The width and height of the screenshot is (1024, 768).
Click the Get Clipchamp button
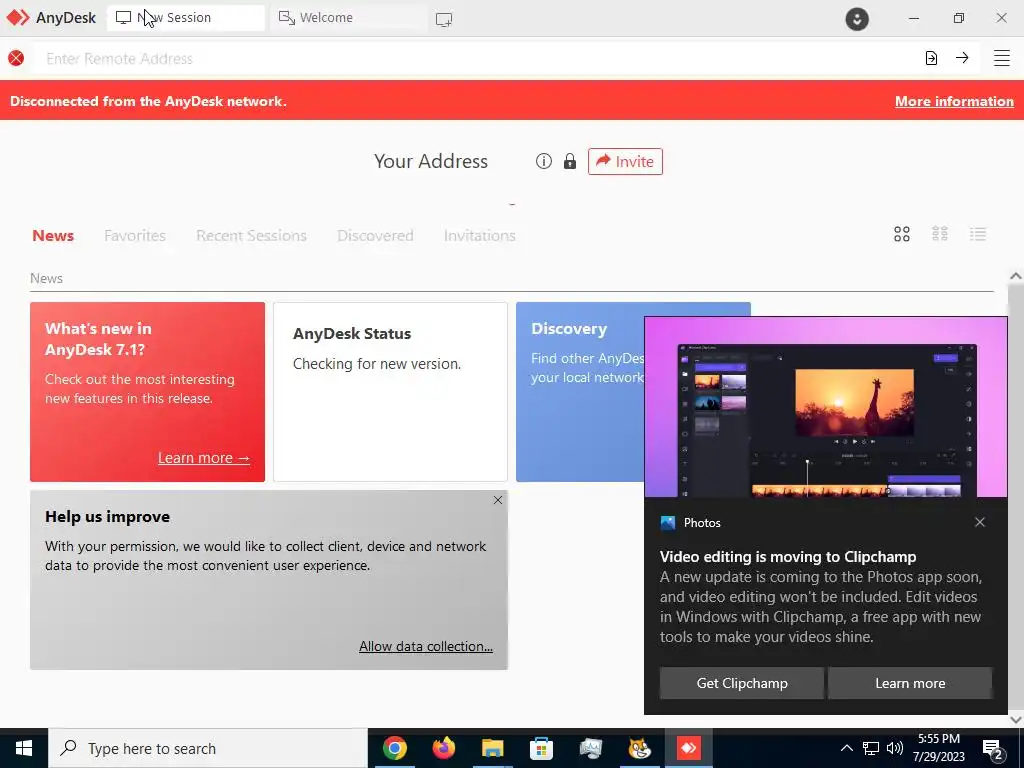tap(742, 683)
